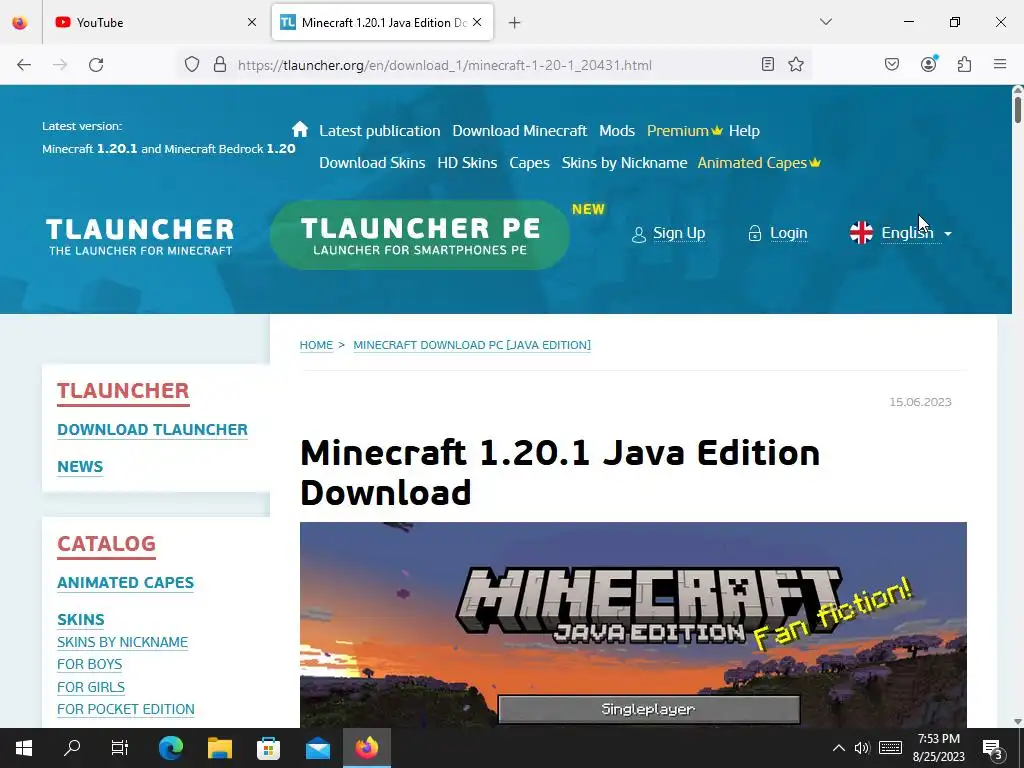Reload the current page
Image resolution: width=1024 pixels, height=768 pixels.
pos(96,65)
